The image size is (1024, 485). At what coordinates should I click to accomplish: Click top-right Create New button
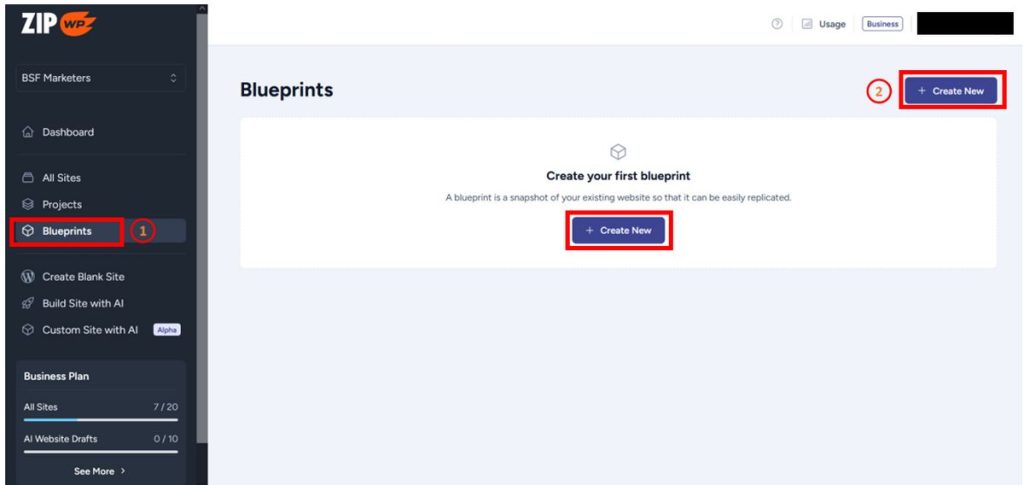(951, 91)
